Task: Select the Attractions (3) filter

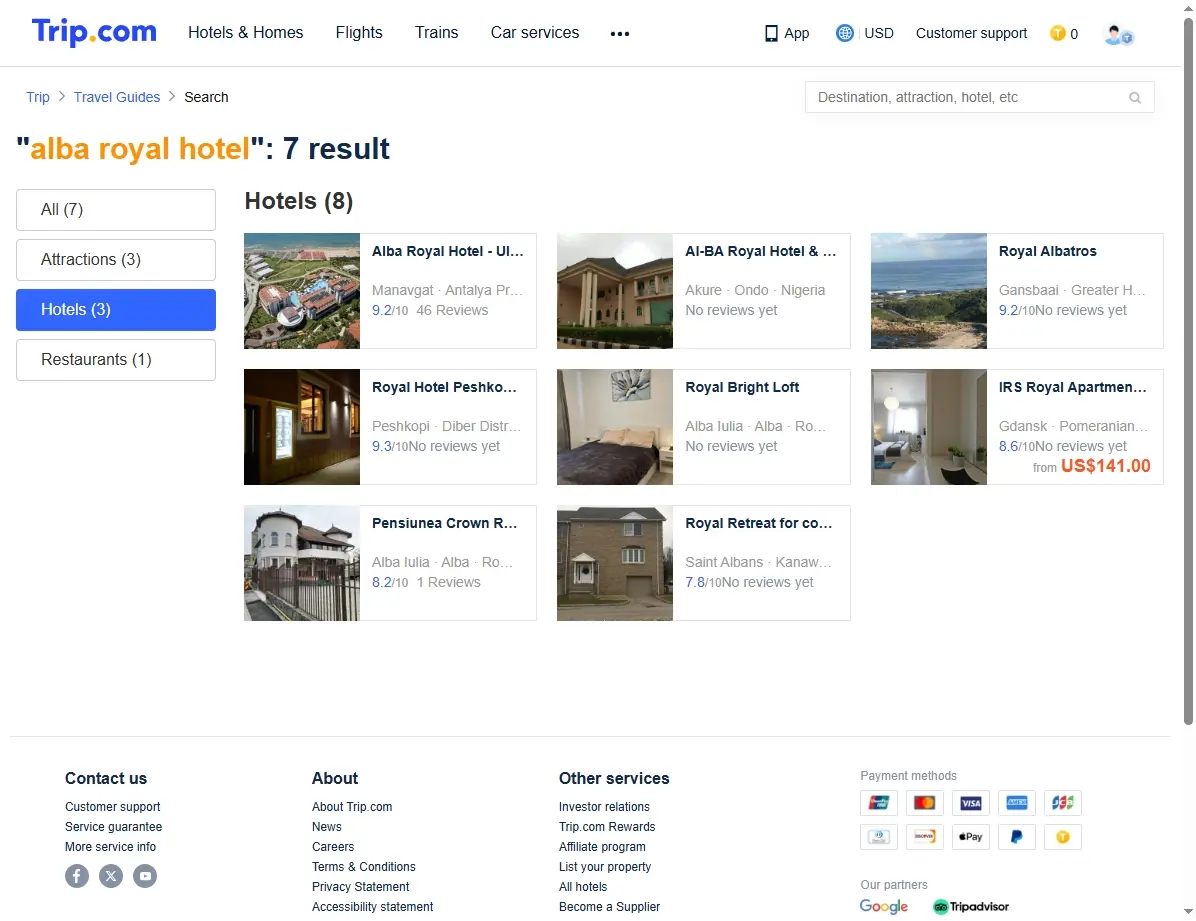Action: pos(116,259)
